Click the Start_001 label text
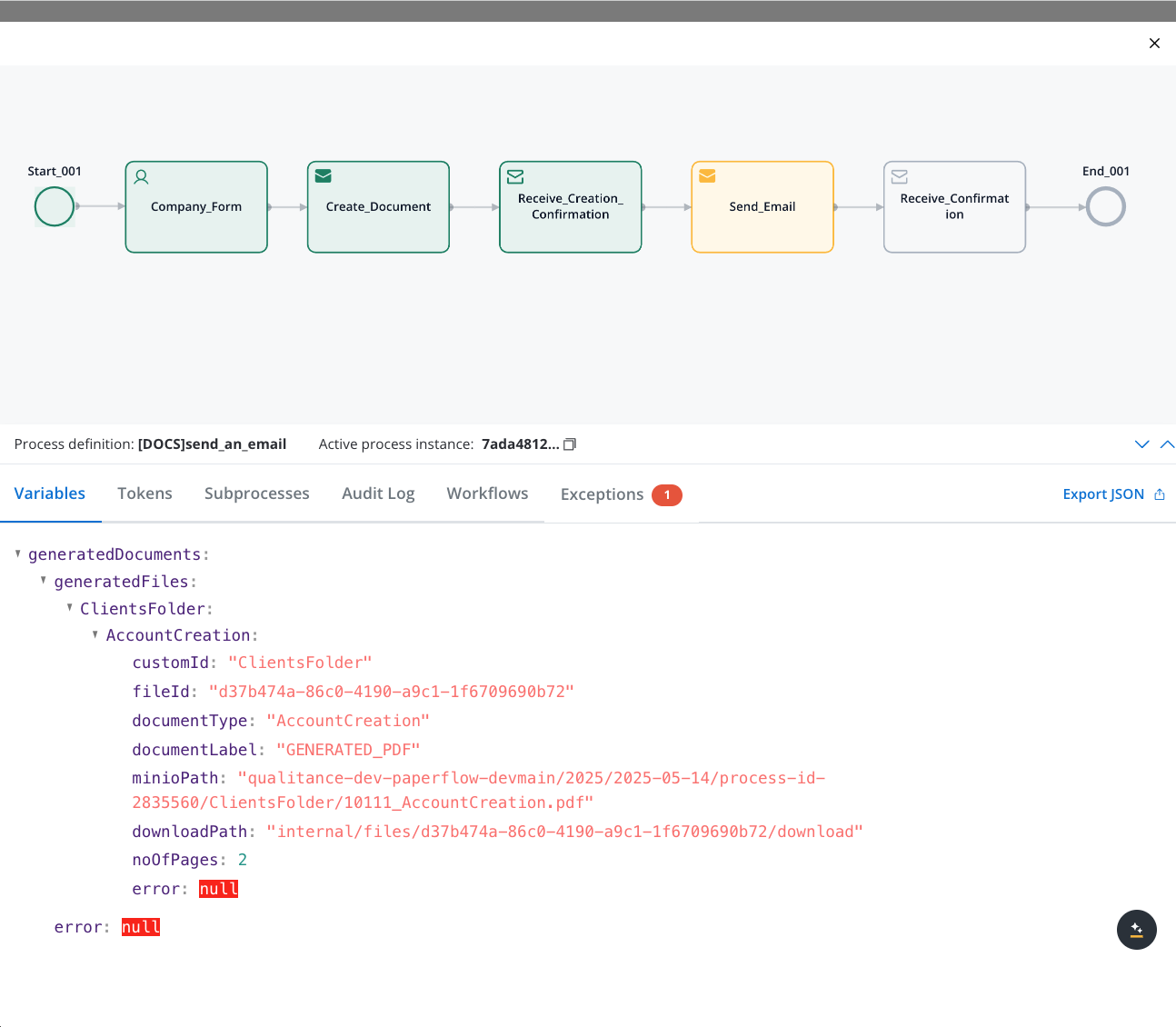The height and width of the screenshot is (1027, 1176). tap(55, 171)
